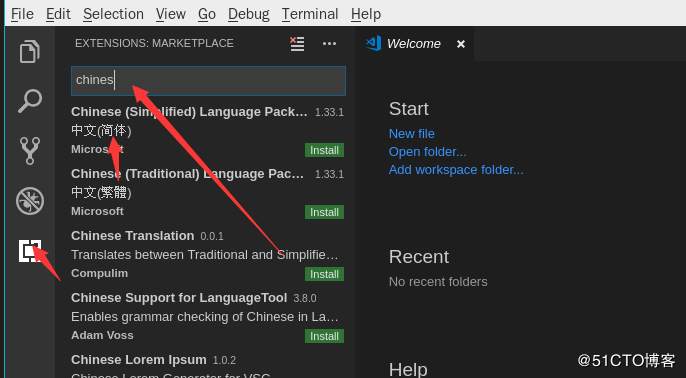
Task: Open the Extensions more actions menu
Action: click(x=329, y=44)
